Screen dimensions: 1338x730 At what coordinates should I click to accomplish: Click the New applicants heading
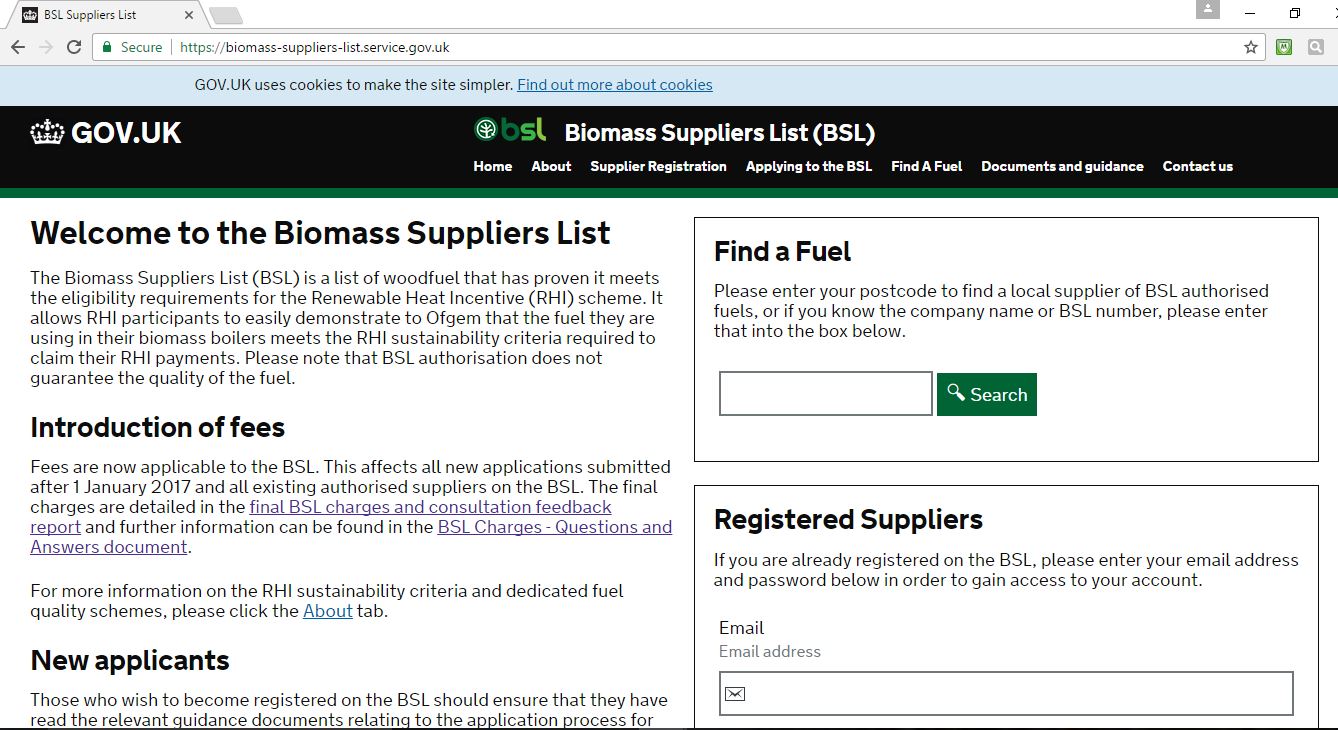point(130,661)
